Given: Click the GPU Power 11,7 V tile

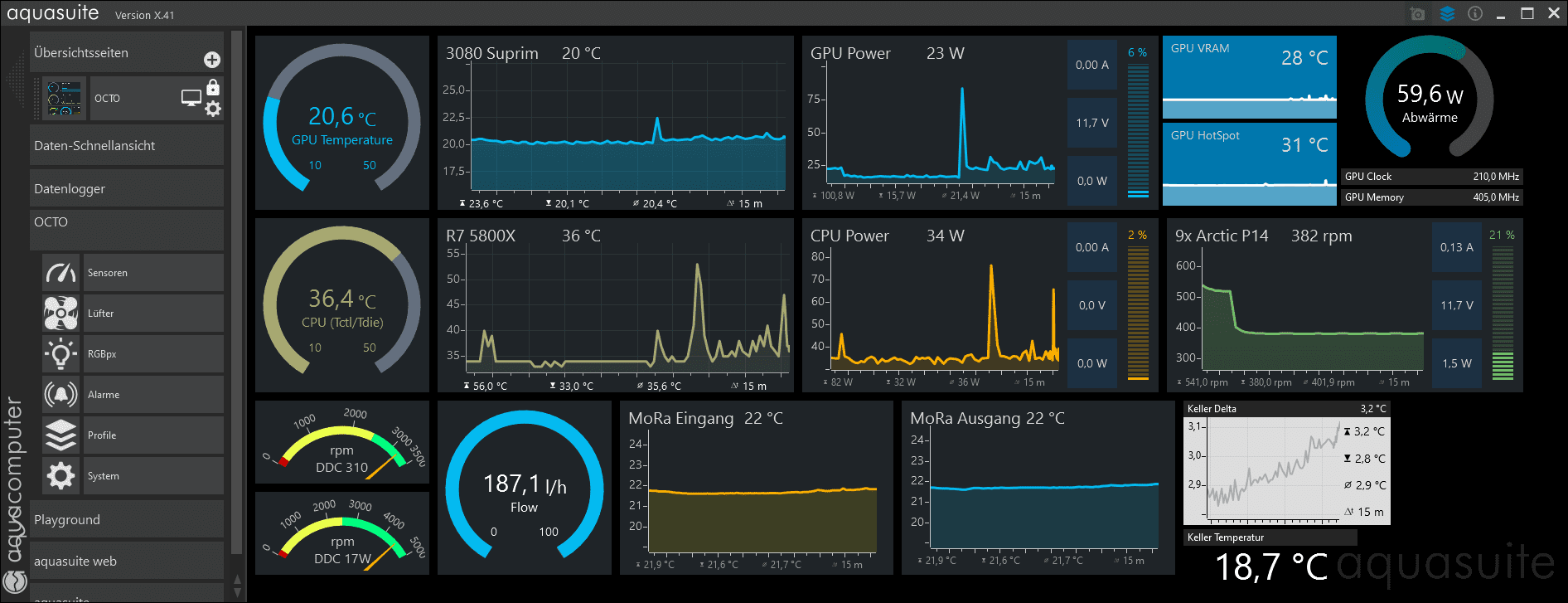Looking at the screenshot, I should pyautogui.click(x=1092, y=123).
